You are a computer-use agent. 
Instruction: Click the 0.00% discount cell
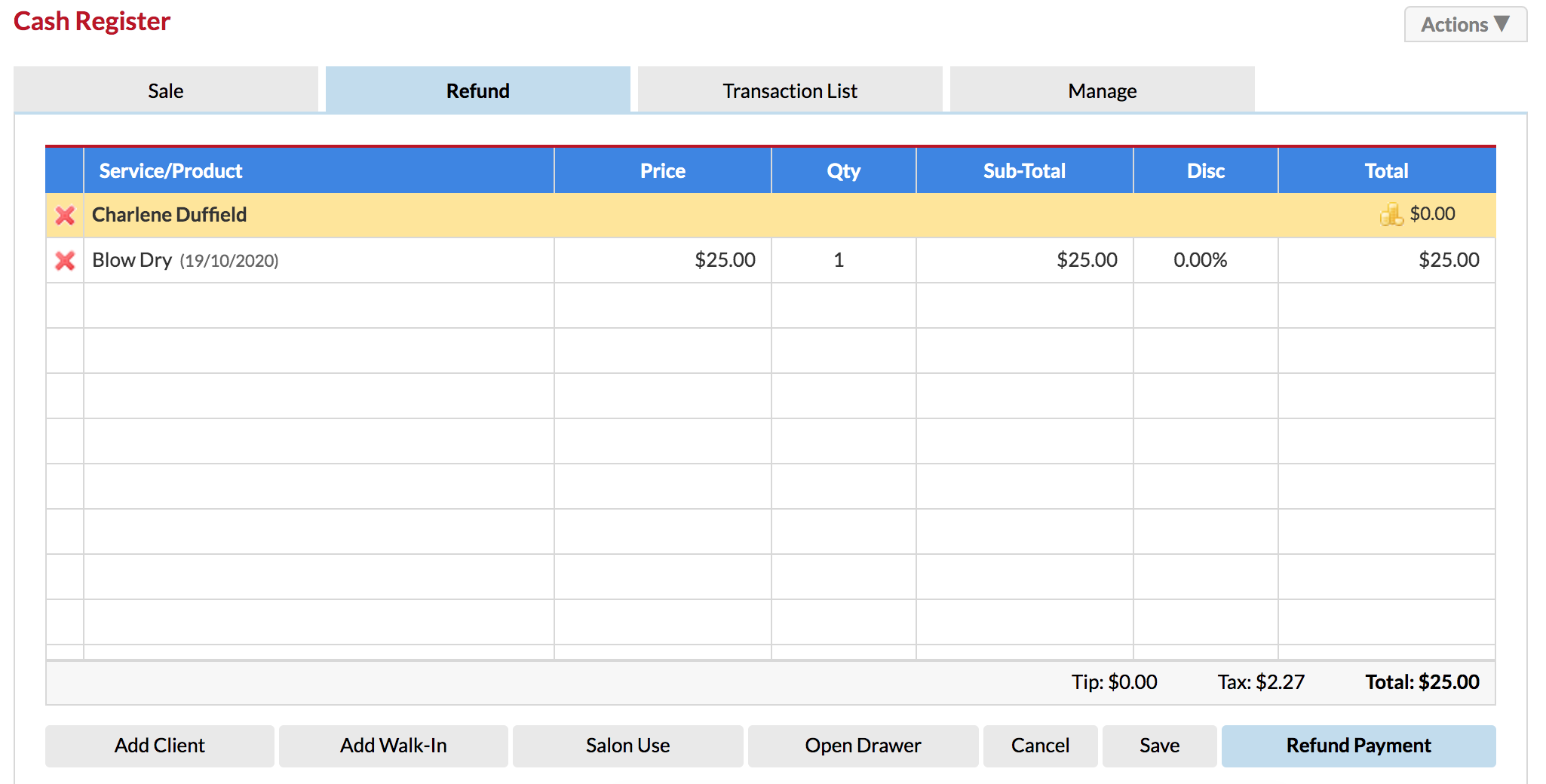[x=1206, y=260]
